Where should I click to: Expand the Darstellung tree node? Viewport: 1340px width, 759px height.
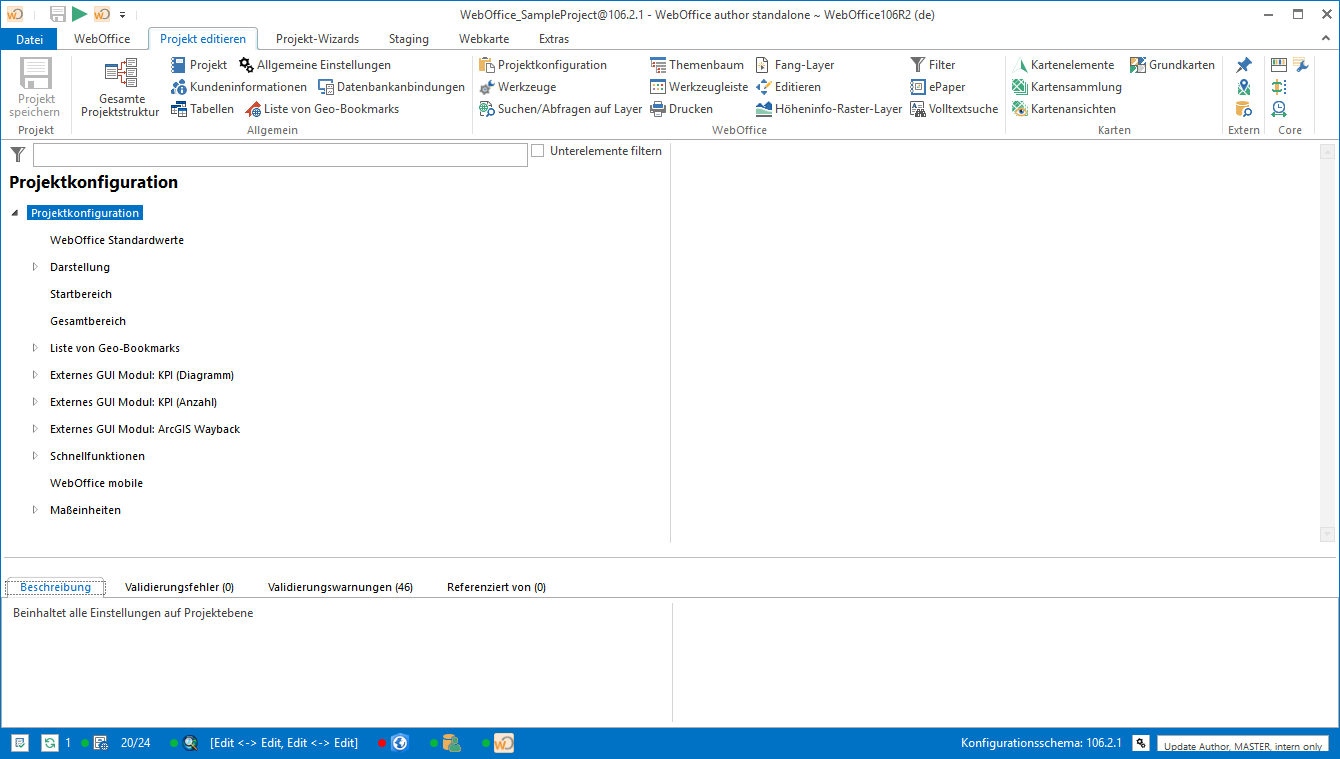pyautogui.click(x=35, y=267)
